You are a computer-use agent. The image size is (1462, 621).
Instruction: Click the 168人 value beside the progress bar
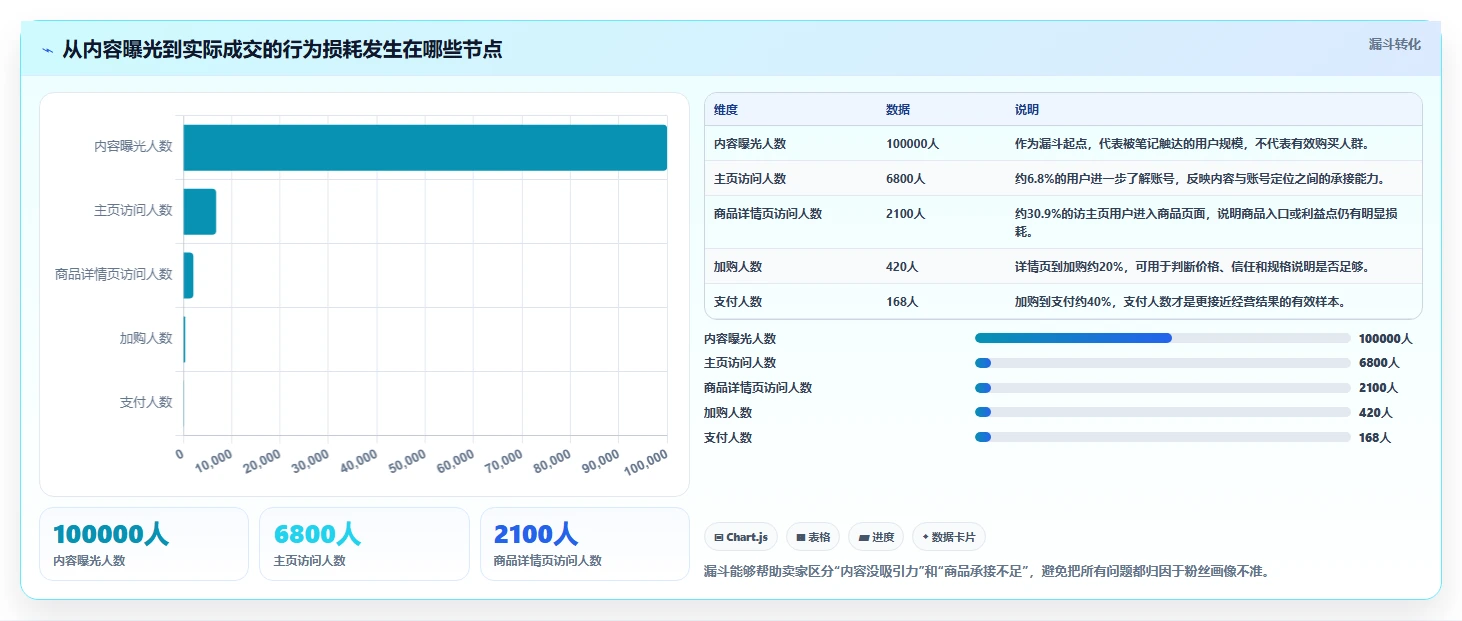point(1374,438)
